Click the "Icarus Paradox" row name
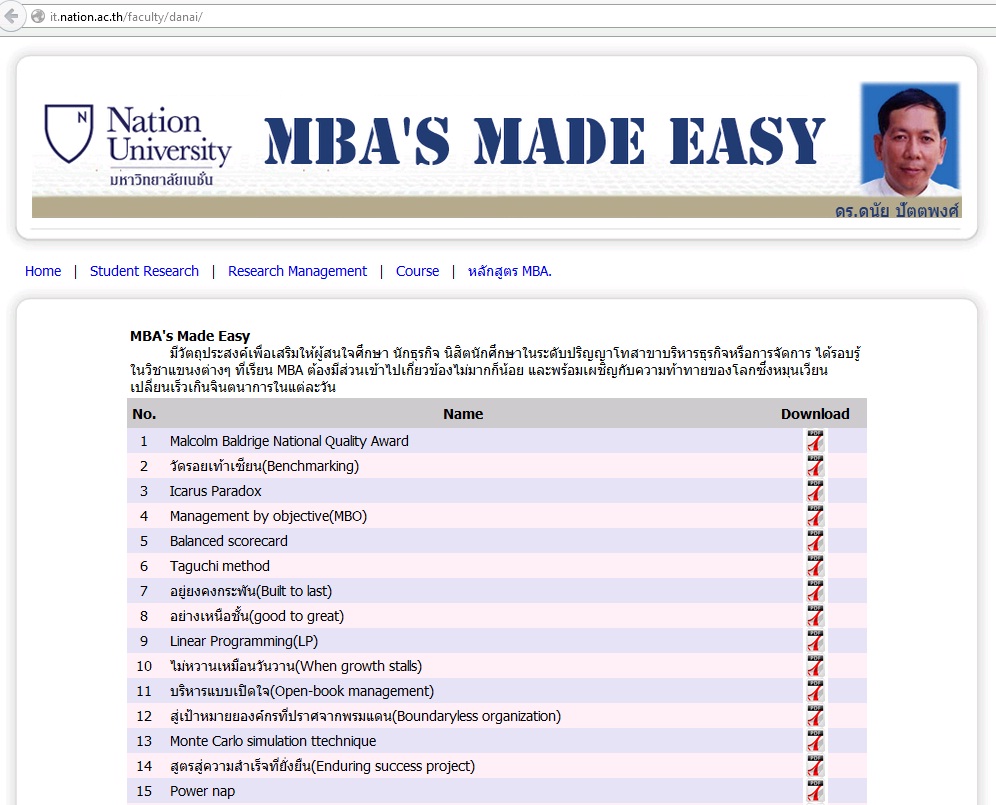 [x=215, y=491]
